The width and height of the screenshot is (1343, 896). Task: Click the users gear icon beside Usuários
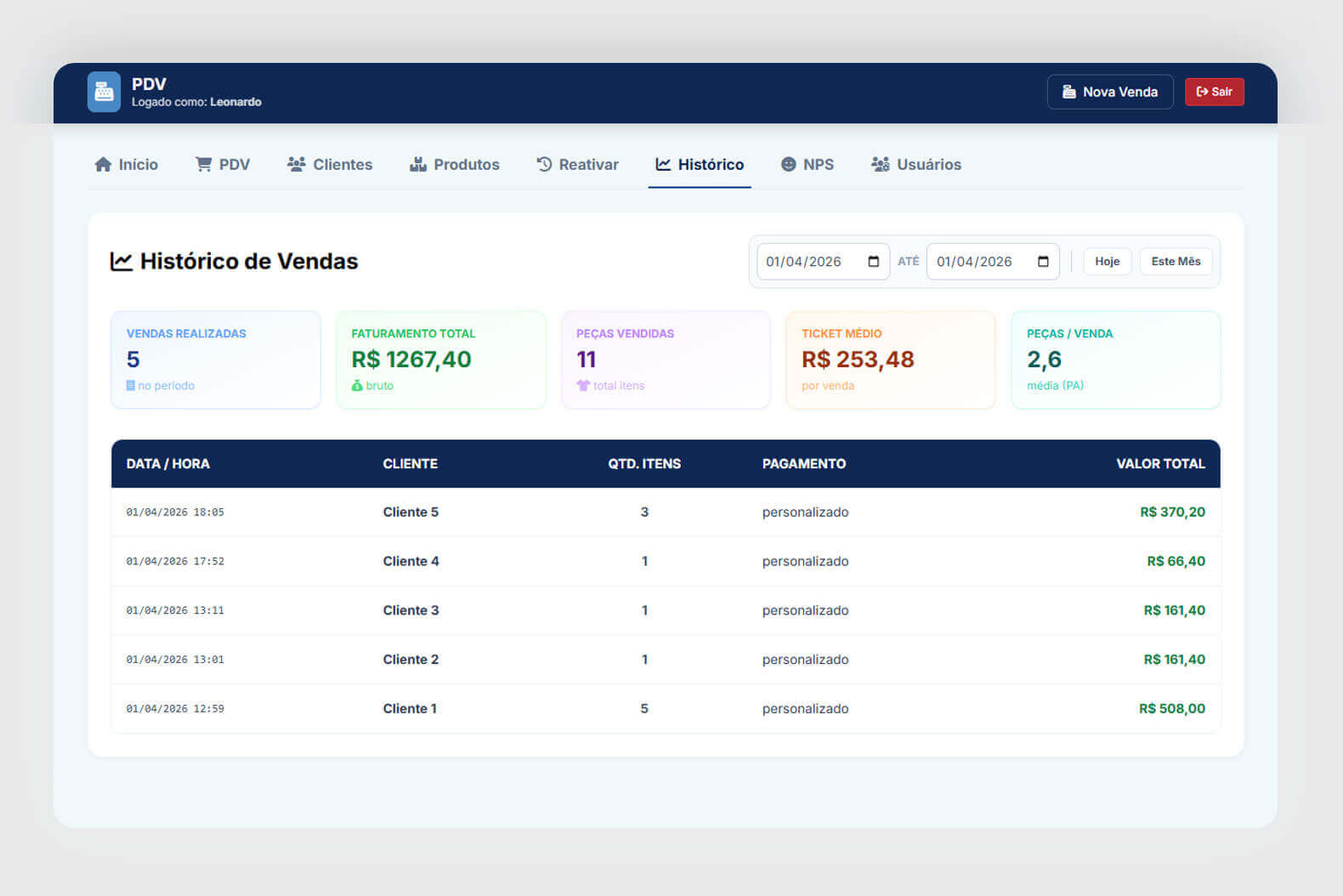point(880,164)
